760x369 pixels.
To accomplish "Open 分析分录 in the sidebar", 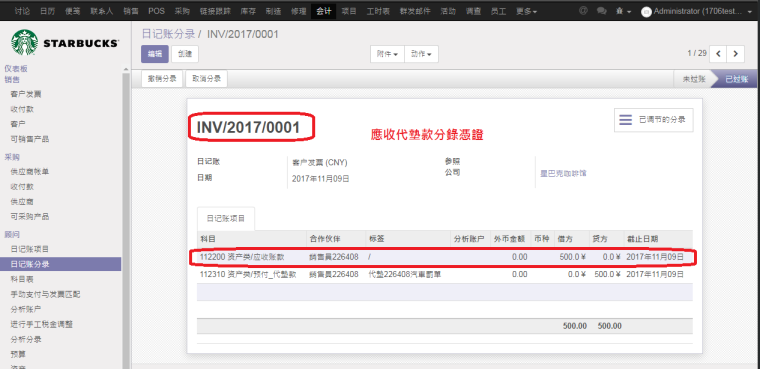I will 26,339.
